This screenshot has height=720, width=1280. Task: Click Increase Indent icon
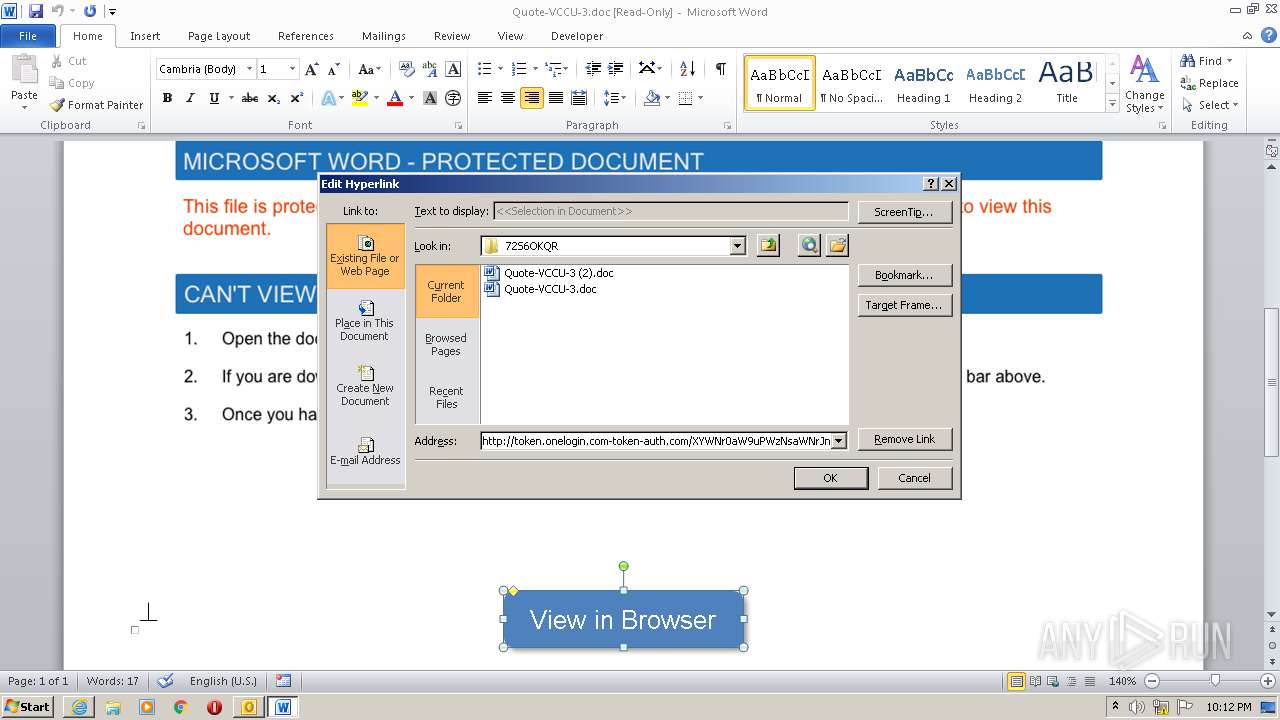point(616,69)
